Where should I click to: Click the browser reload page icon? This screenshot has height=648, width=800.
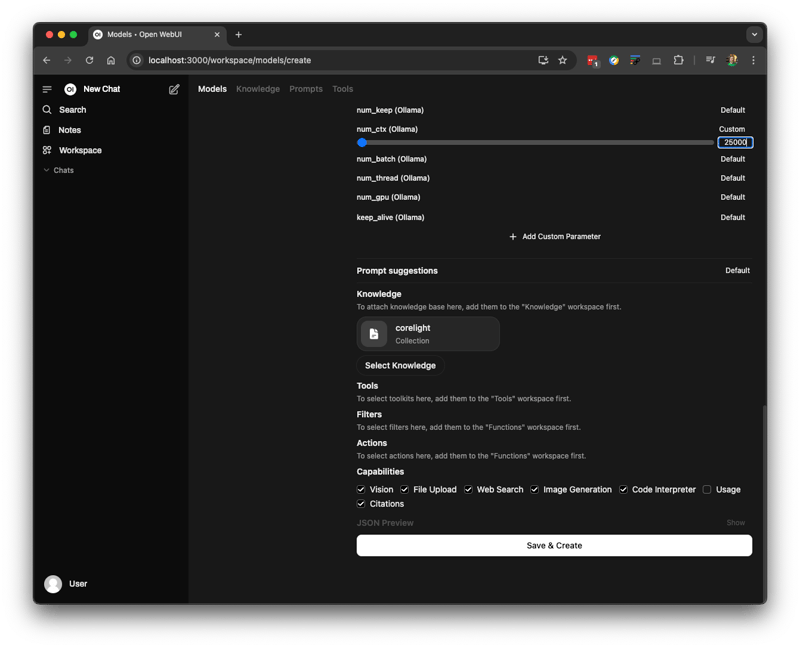(89, 60)
